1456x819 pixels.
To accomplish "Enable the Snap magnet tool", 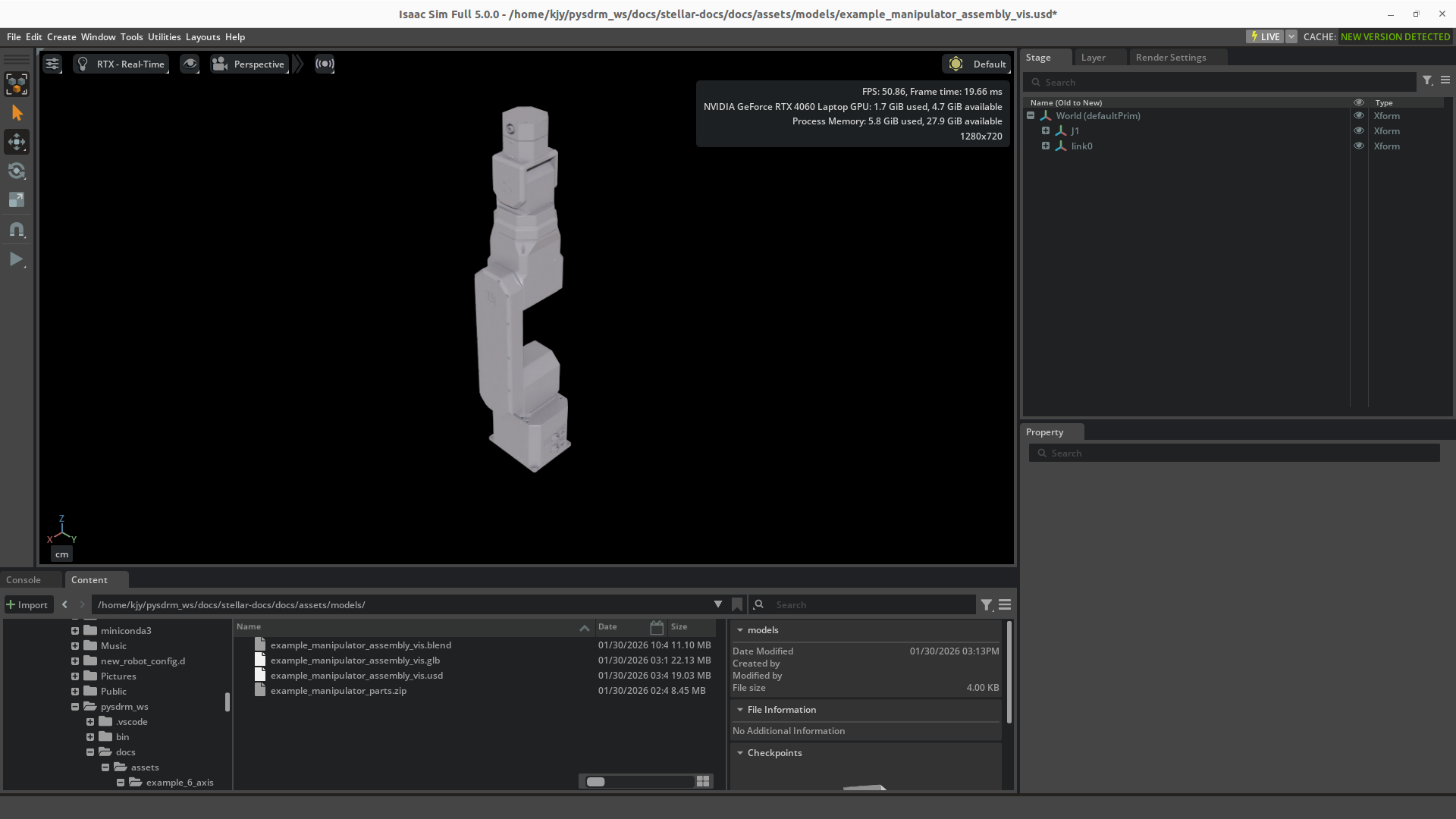I will click(17, 229).
